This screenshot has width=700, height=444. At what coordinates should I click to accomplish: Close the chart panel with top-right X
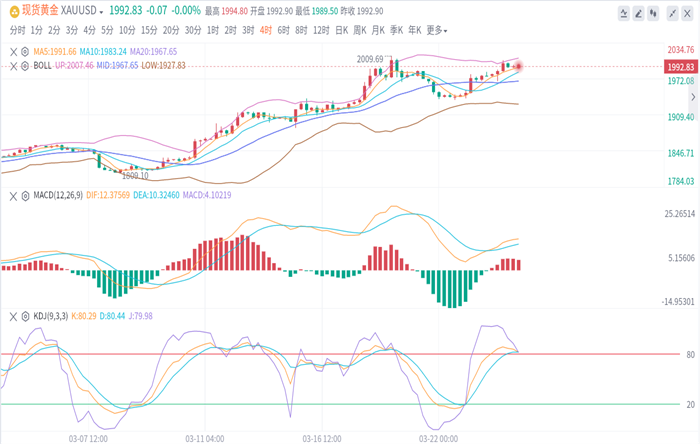[685, 13]
